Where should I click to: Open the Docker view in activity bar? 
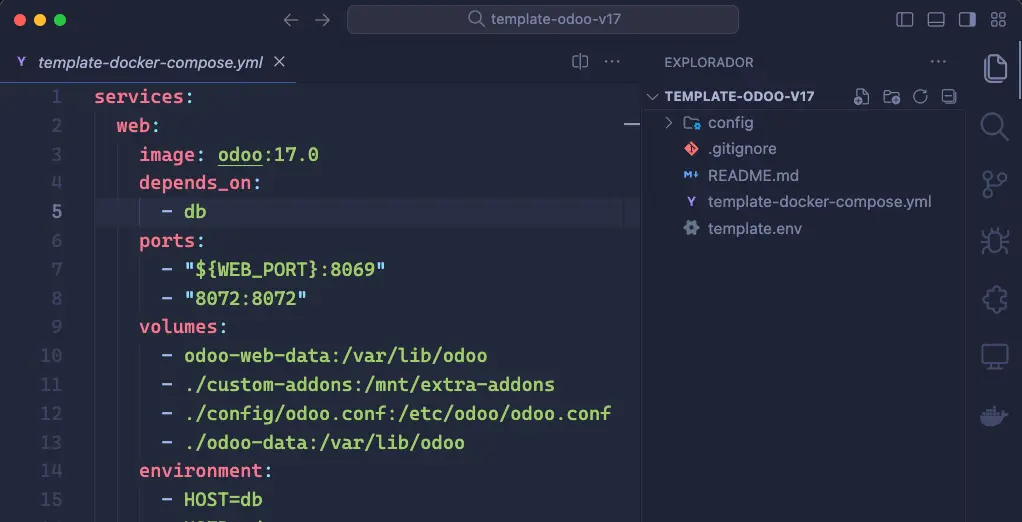point(995,416)
